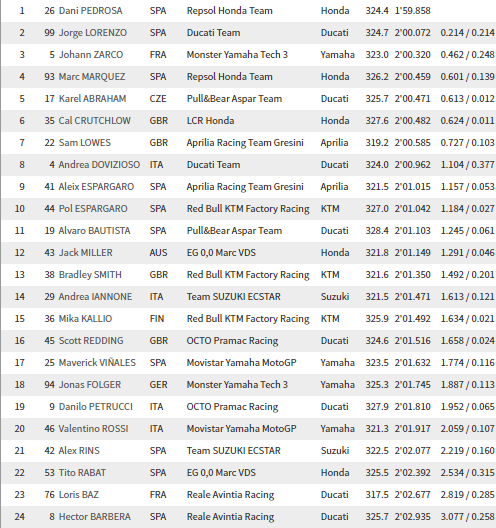The image size is (496, 528).
Task: Click Johann ZARCO rider name
Action: click(91, 55)
